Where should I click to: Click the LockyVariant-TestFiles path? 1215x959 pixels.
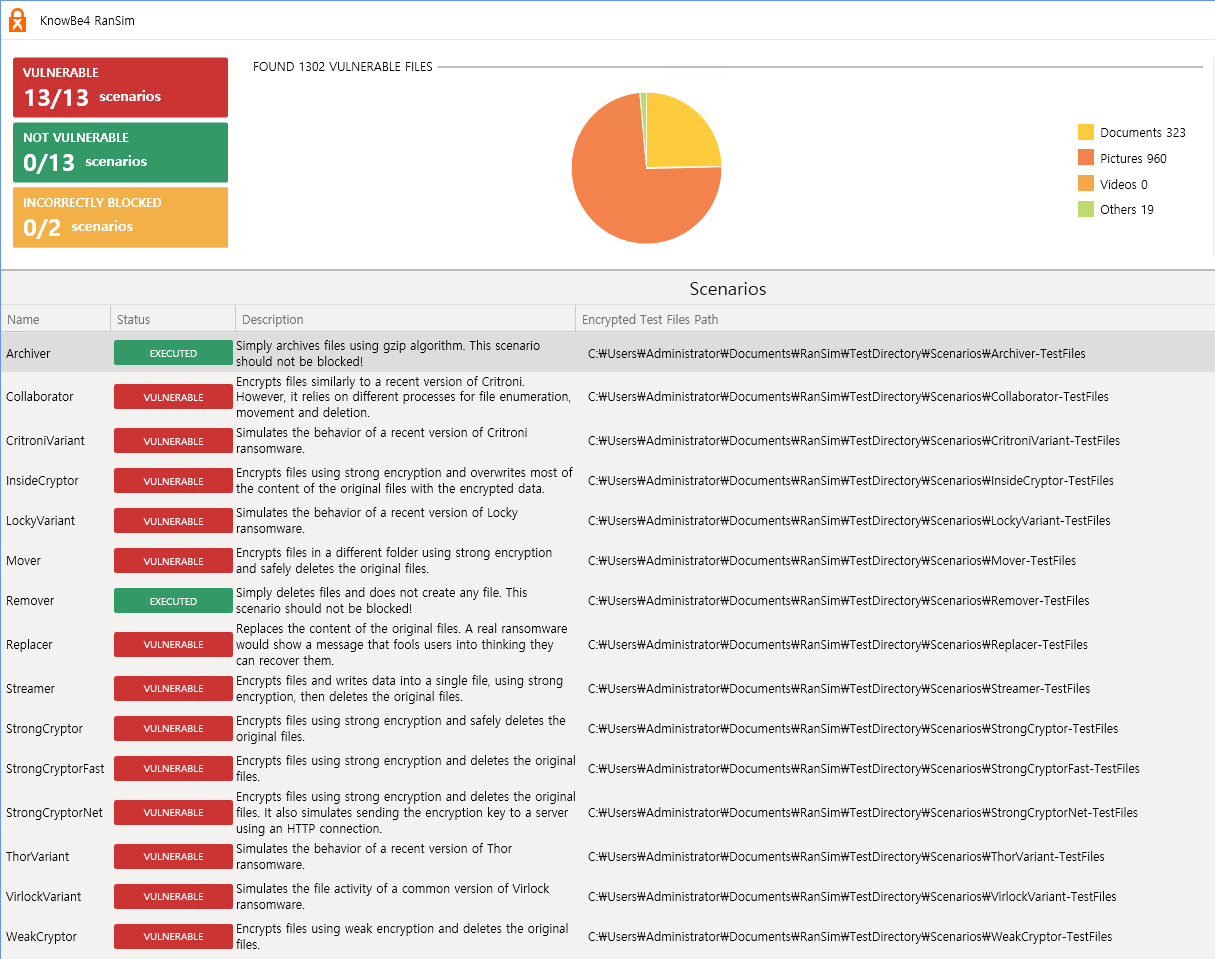[x=849, y=521]
